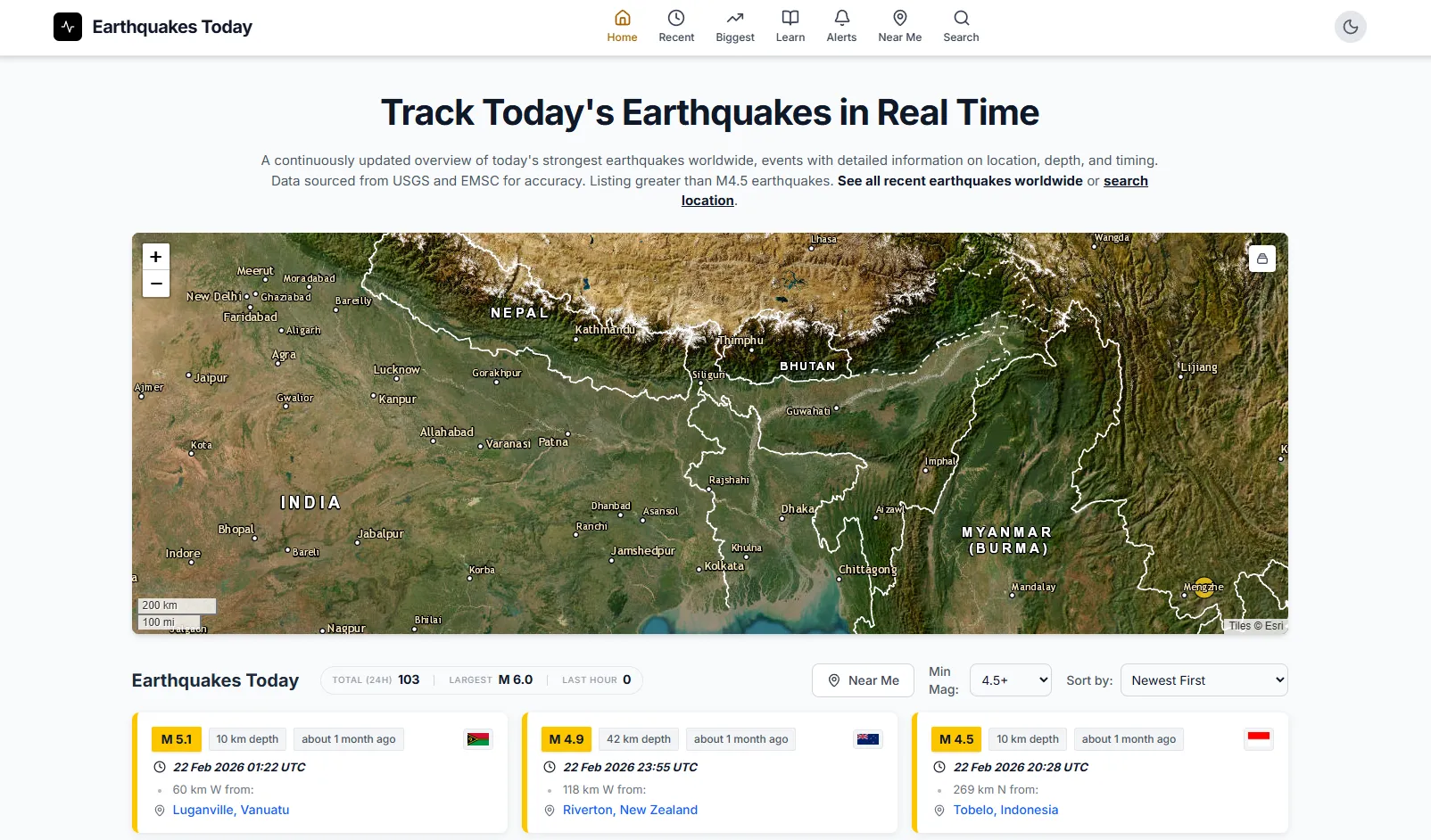This screenshot has width=1431, height=840.
Task: Open the Alerts bell page
Action: click(x=841, y=26)
